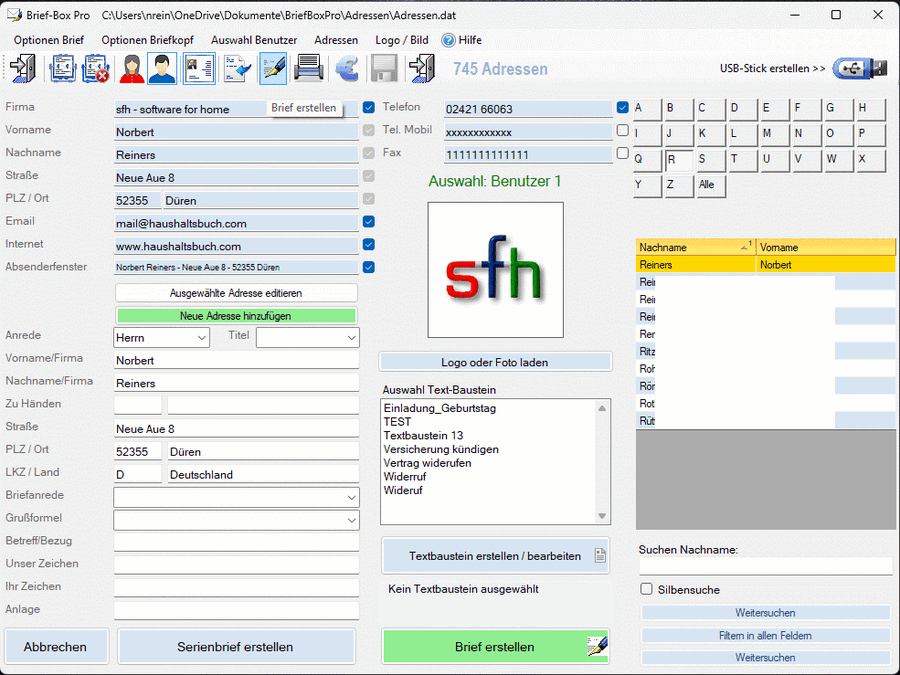Click the document icon with red X
This screenshot has height=675, width=900.
tap(96, 68)
